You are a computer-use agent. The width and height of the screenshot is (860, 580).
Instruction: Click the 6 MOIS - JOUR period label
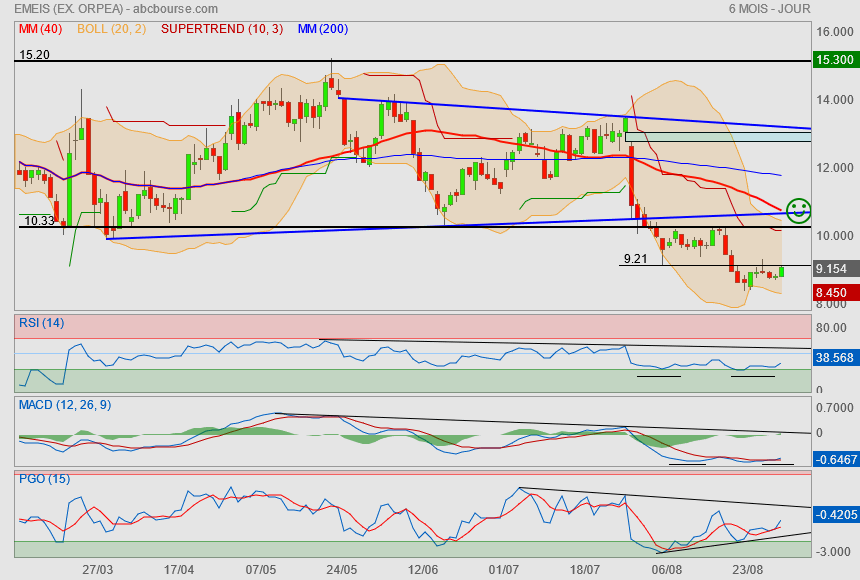click(x=770, y=9)
